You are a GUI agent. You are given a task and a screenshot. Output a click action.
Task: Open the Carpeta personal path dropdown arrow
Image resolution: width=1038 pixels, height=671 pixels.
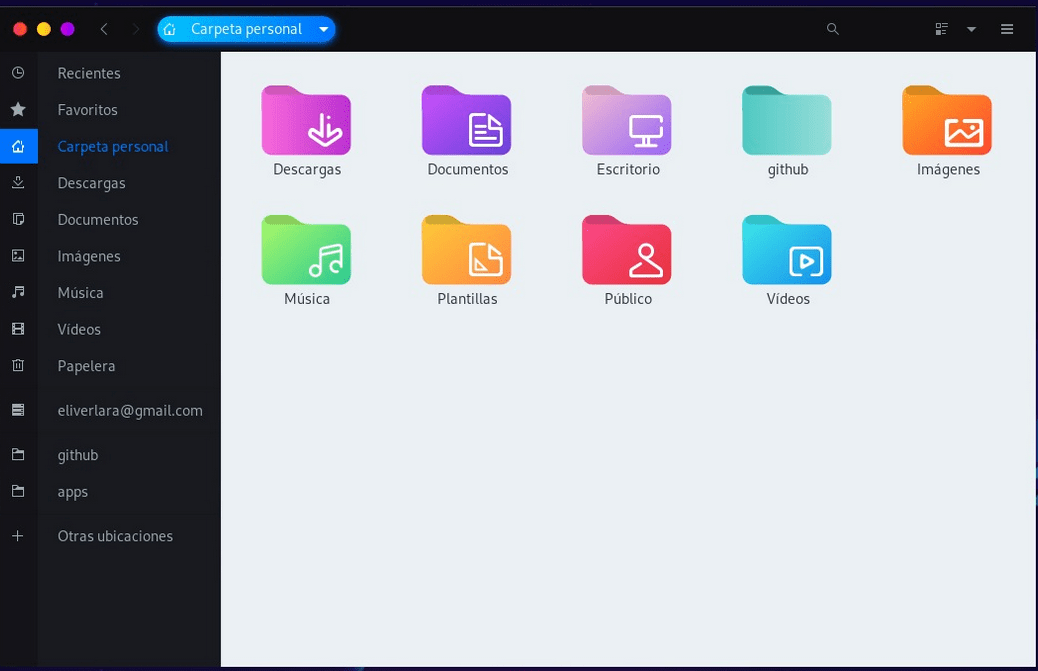point(324,29)
